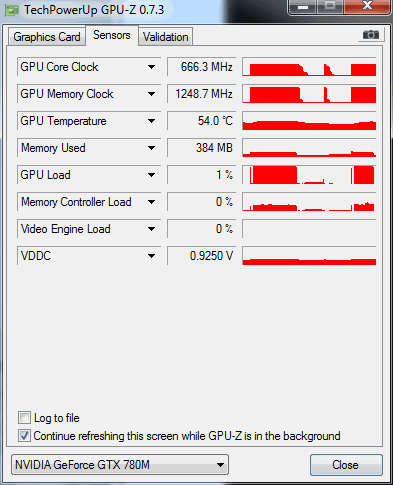The image size is (393, 485).
Task: Open the Validation tab
Action: (166, 37)
